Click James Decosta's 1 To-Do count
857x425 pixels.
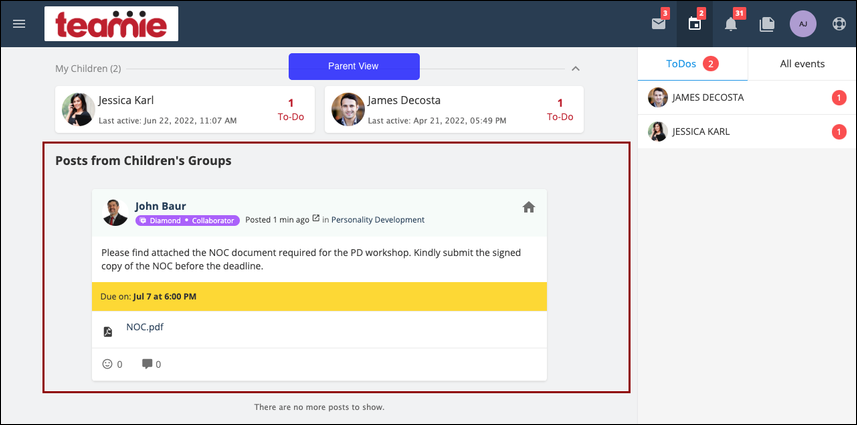pos(560,109)
